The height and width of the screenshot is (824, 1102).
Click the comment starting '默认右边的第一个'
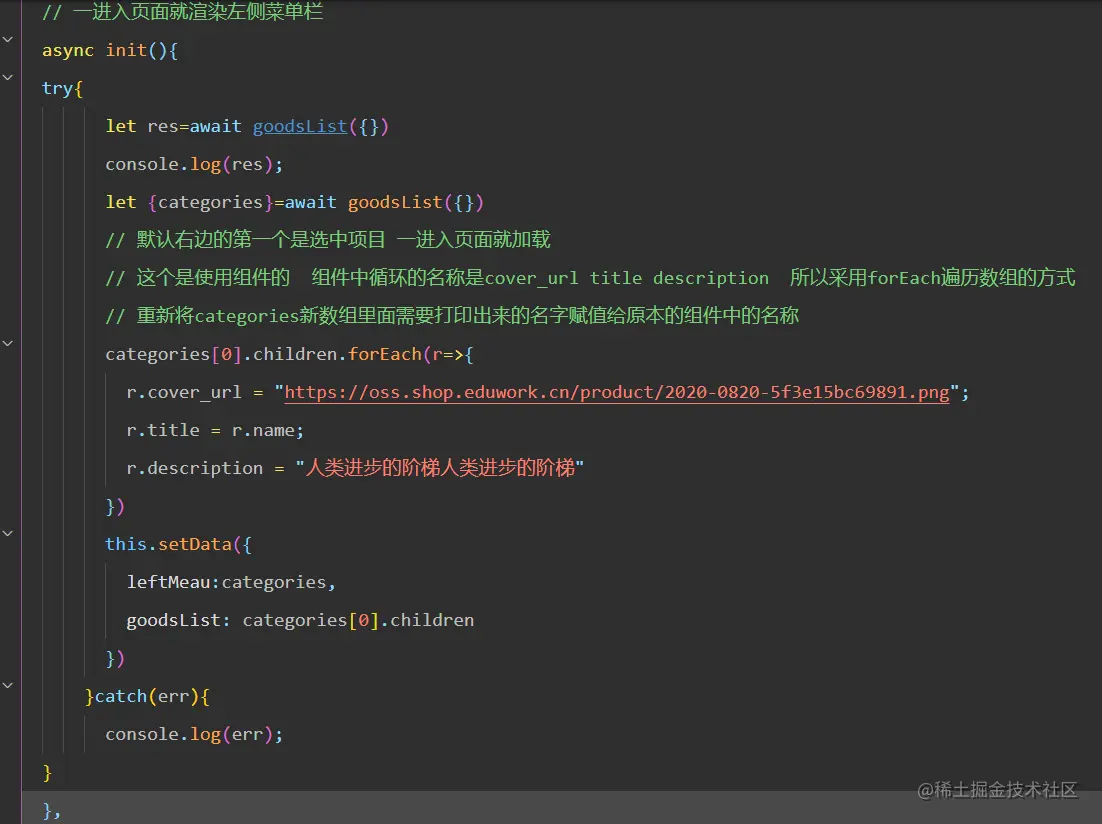tap(328, 240)
